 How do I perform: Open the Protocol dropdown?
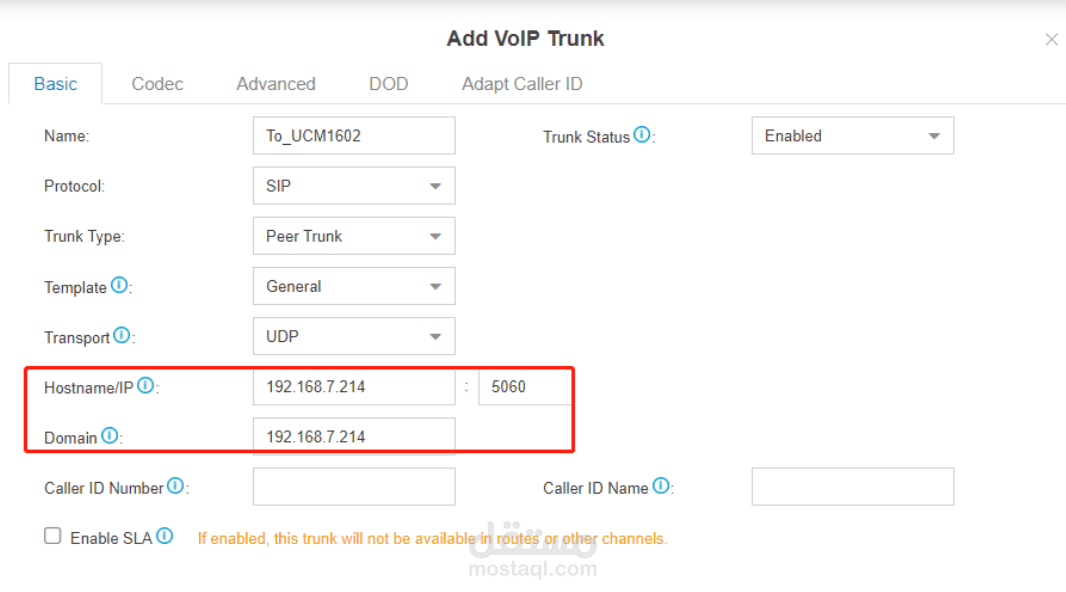[x=354, y=186]
